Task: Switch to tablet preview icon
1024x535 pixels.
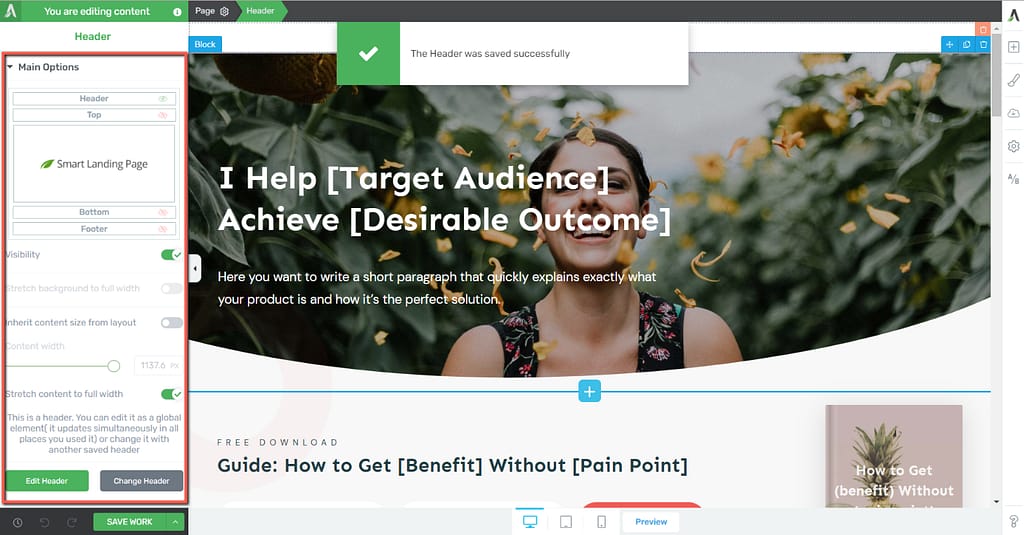Action: click(566, 522)
